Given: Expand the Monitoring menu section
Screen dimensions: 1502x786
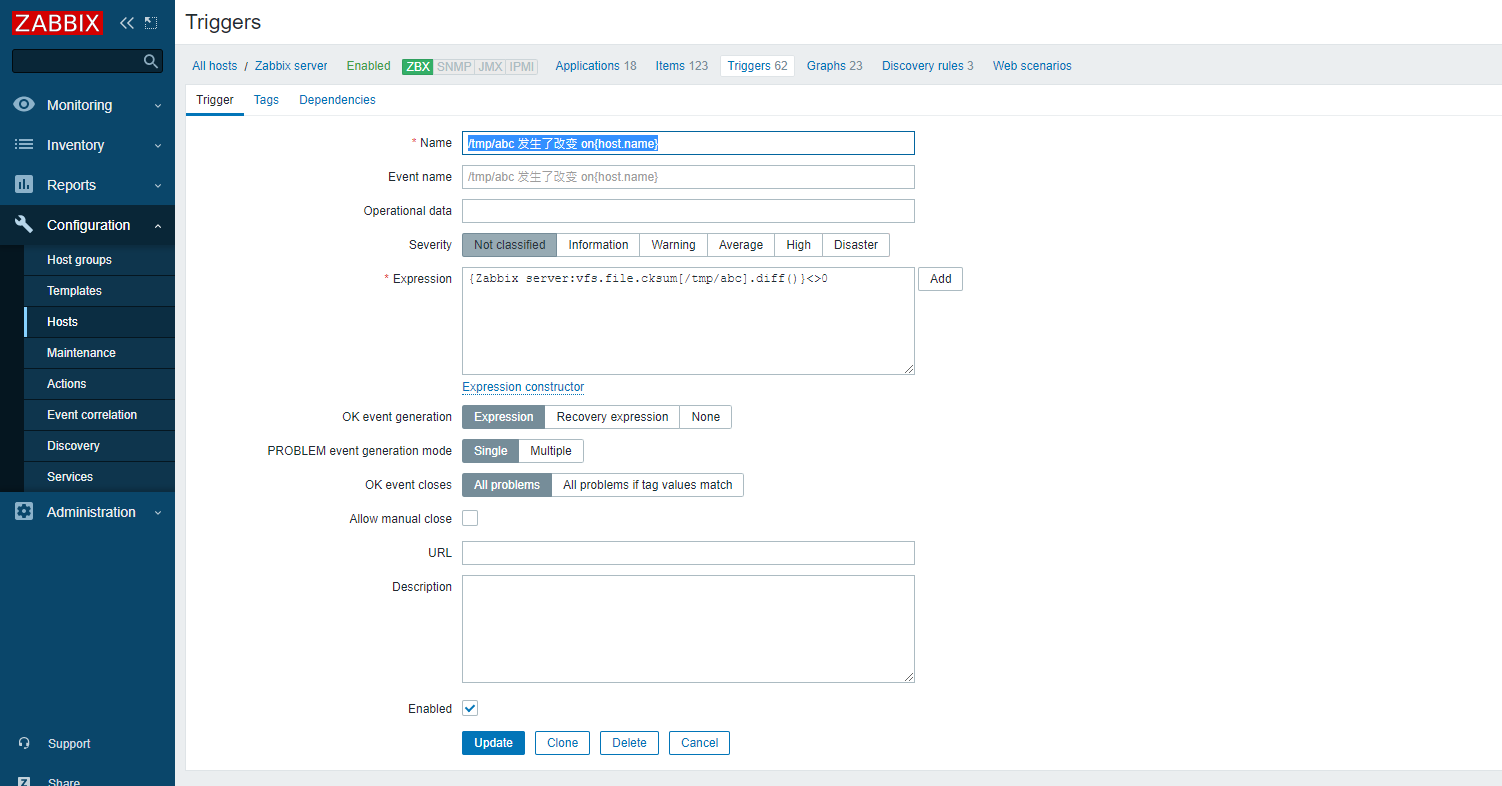Looking at the screenshot, I should 87,105.
